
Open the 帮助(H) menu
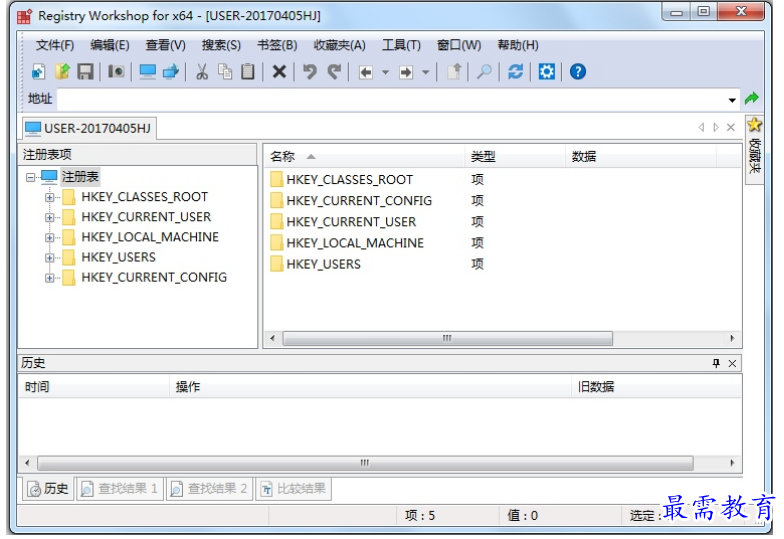point(518,45)
